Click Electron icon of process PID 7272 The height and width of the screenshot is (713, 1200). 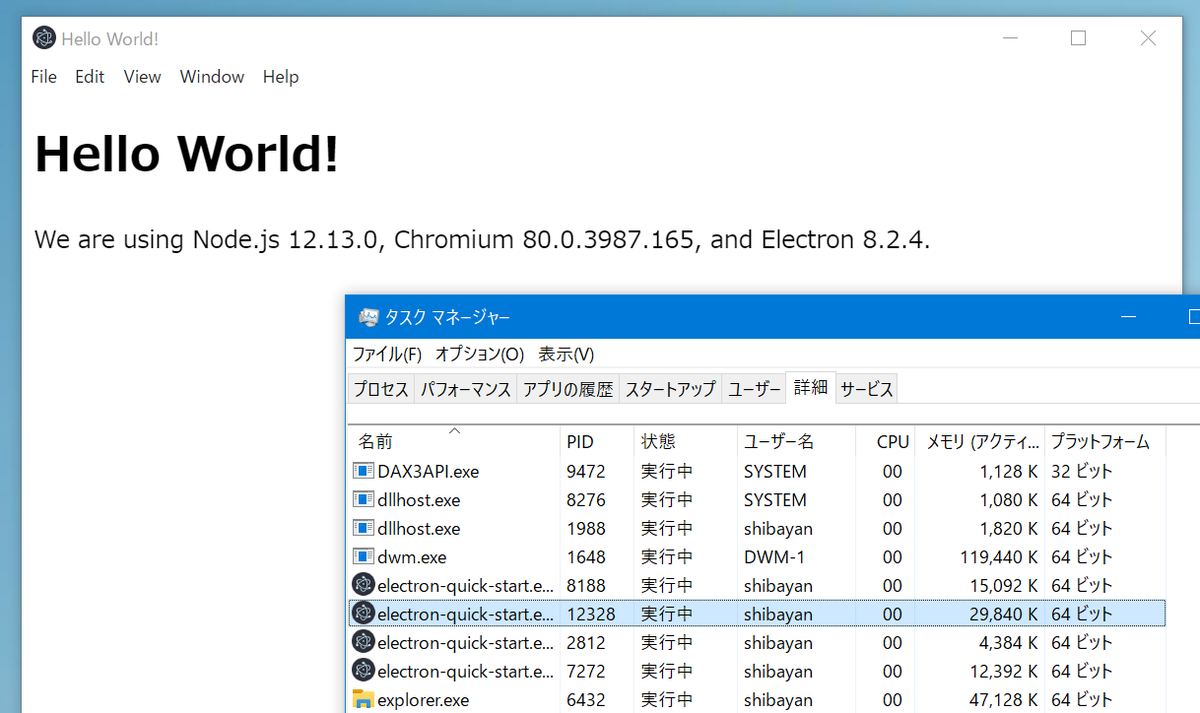[364, 670]
